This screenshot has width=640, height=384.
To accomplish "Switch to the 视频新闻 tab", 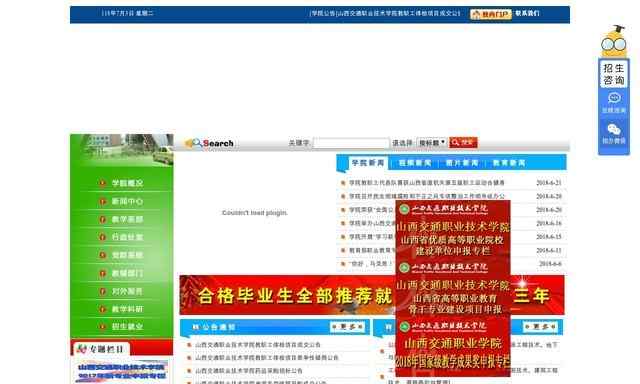I will click(415, 163).
